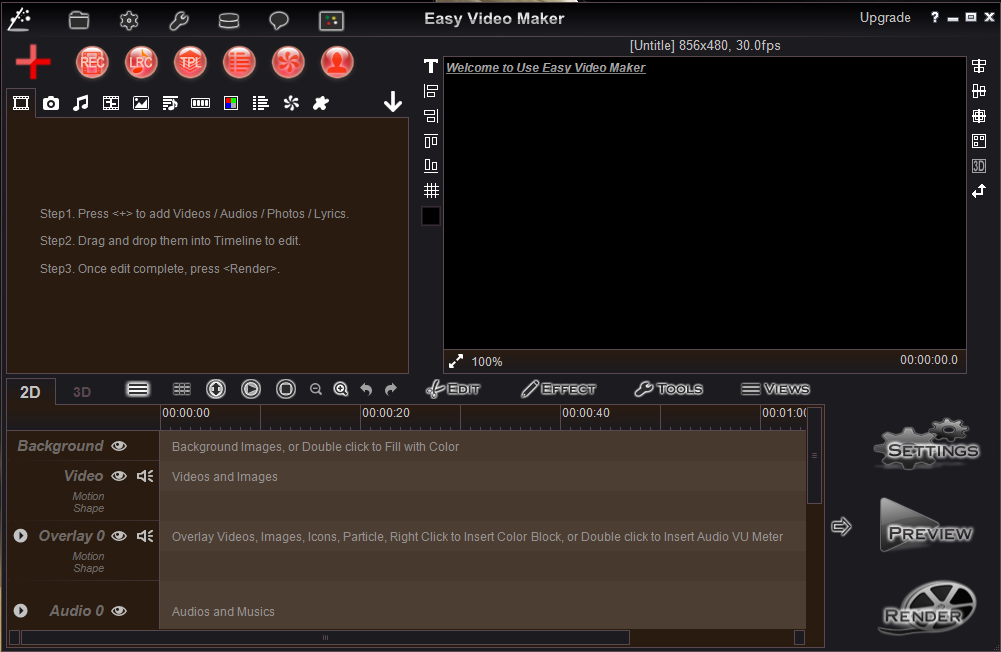Click the four-squares layout icon right of preview
This screenshot has height=652, width=1001.
click(x=979, y=141)
